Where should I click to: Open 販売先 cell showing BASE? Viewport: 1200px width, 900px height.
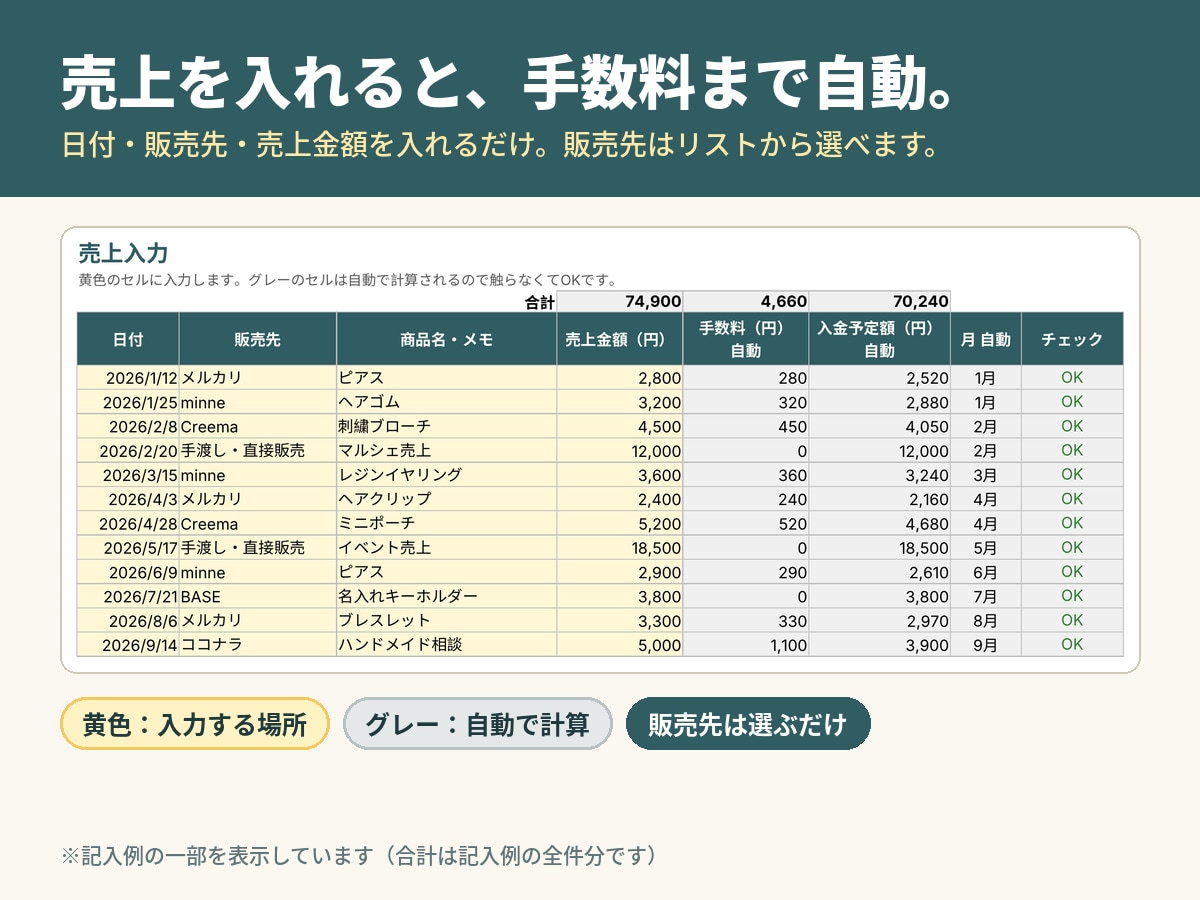(x=258, y=596)
